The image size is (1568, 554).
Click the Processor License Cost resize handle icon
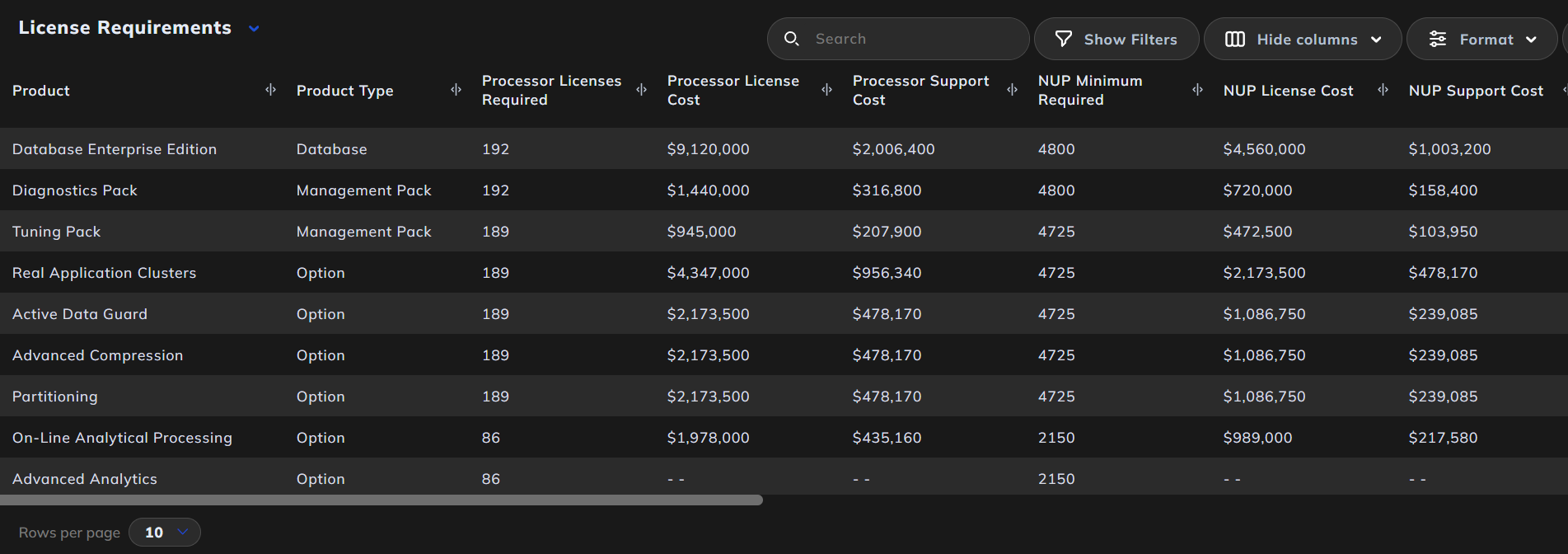coord(827,90)
